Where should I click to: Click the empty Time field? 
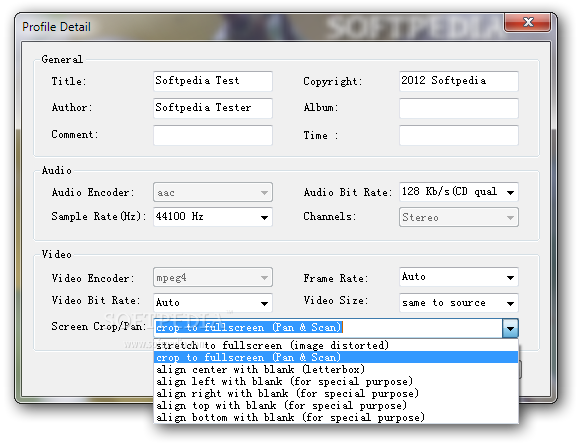coord(459,135)
